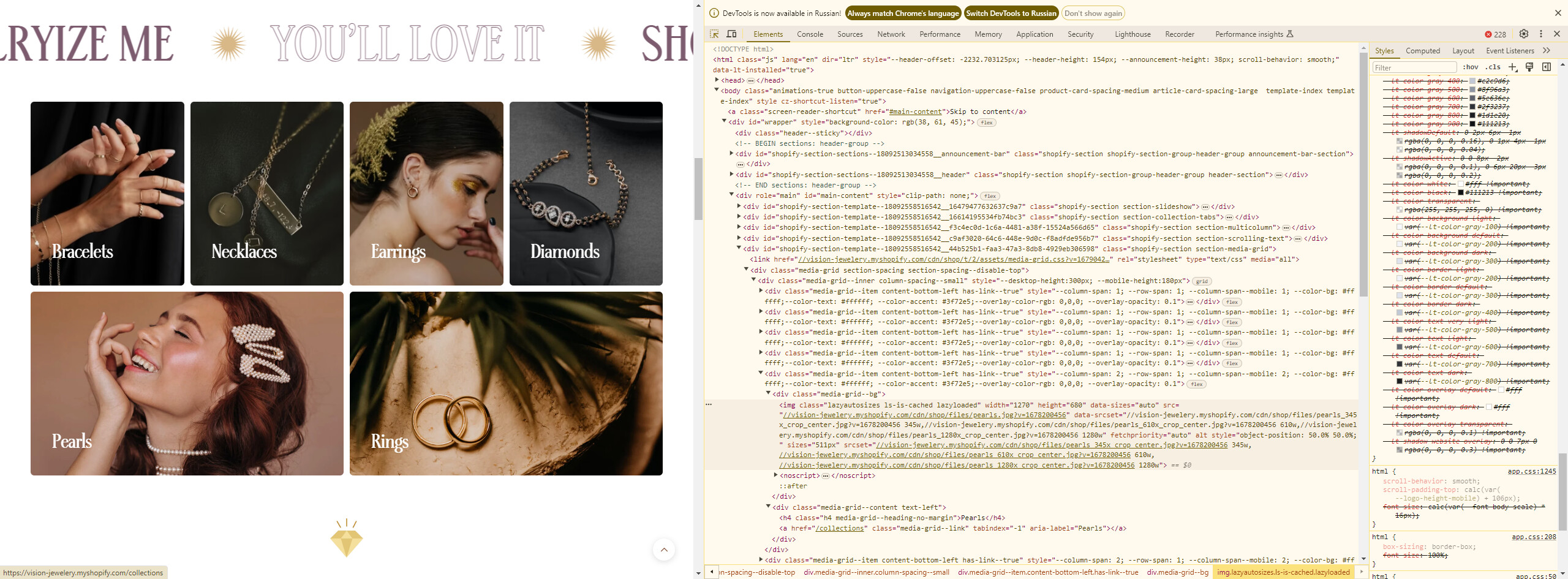Open the Rings collection tile
Viewport: 1568px width, 579px height.
pos(506,384)
